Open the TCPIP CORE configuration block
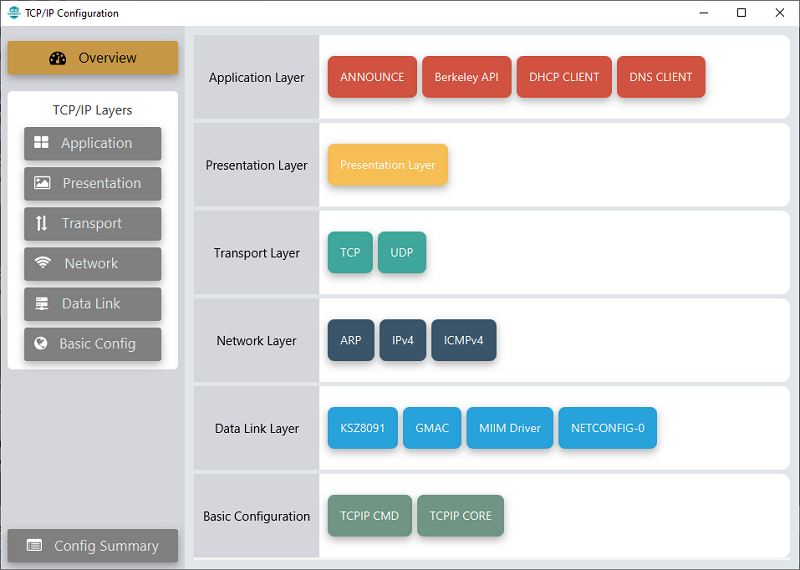The width and height of the screenshot is (800, 570). click(x=461, y=516)
